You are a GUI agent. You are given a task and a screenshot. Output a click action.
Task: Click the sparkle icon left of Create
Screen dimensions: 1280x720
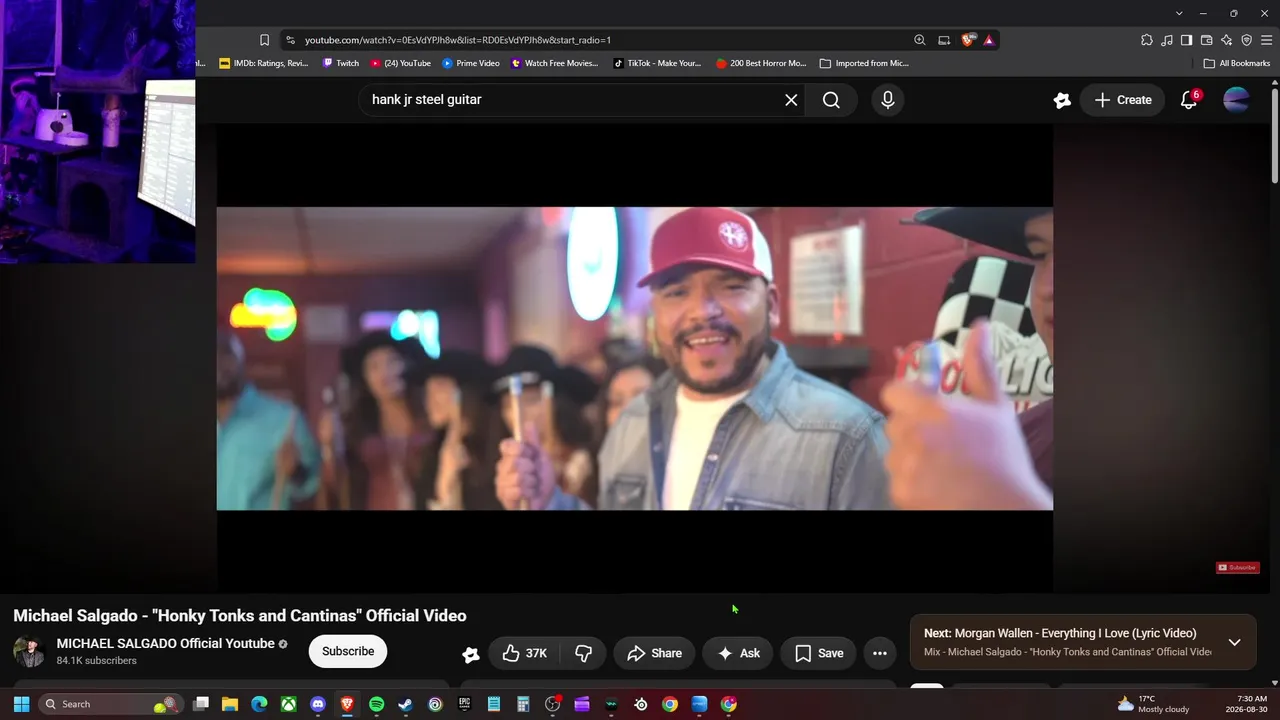[1062, 100]
